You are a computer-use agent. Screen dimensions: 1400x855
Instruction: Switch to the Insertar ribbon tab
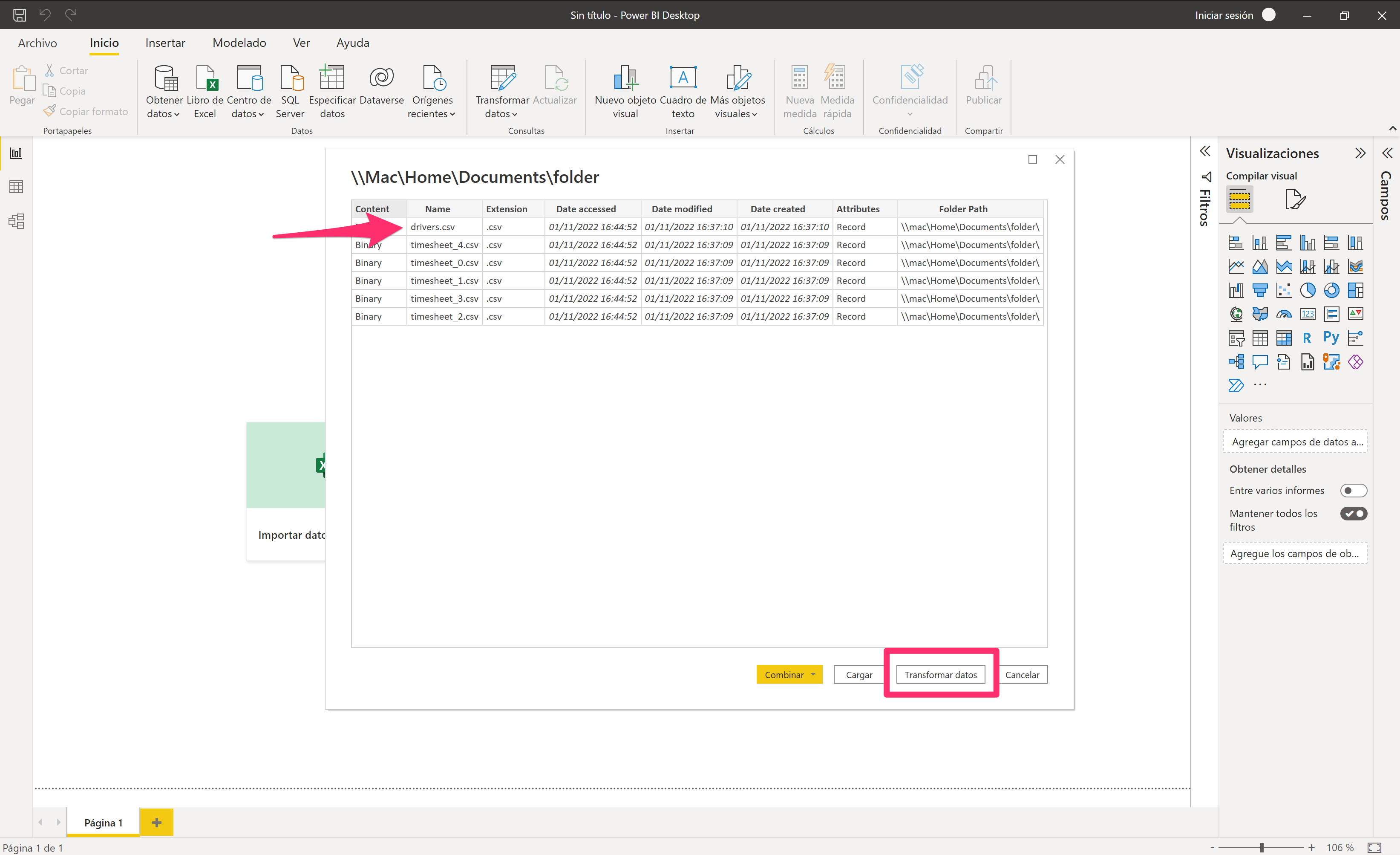165,43
